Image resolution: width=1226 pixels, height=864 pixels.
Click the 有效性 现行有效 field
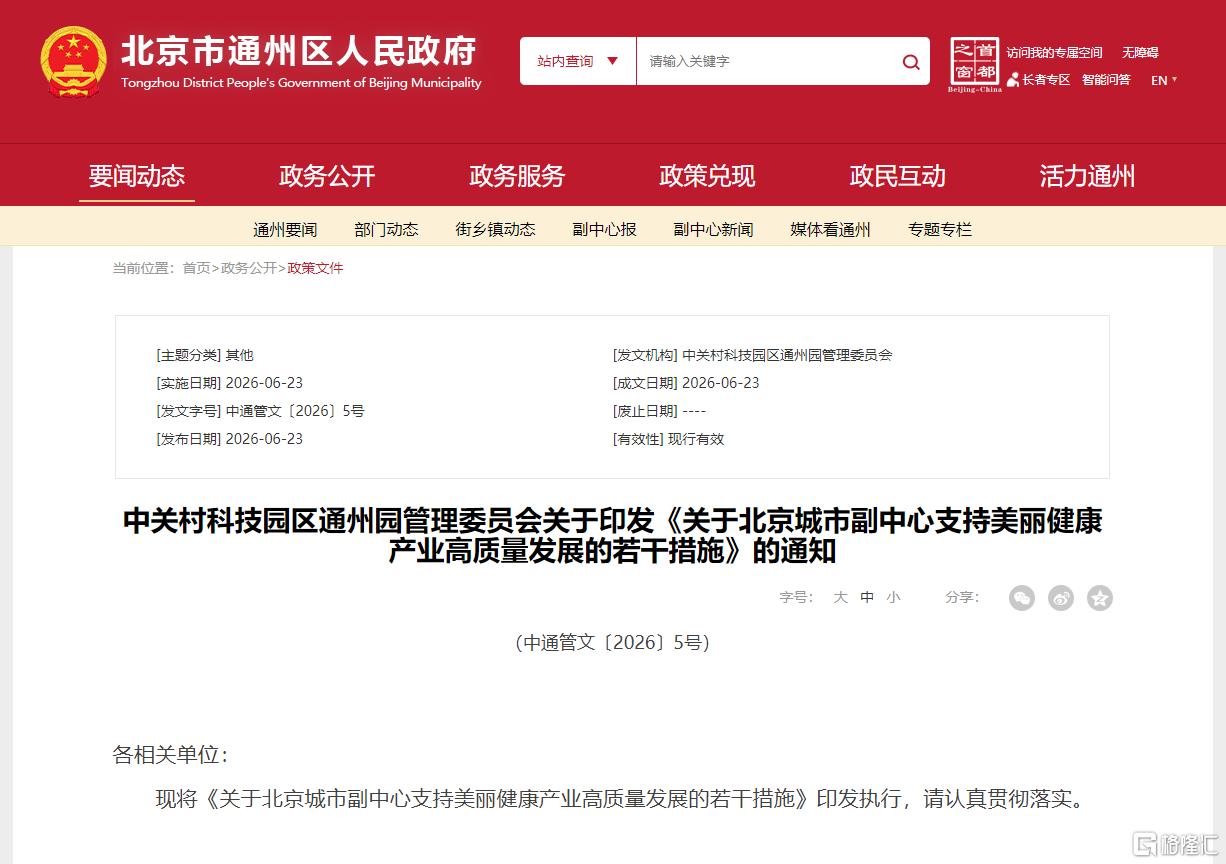point(668,439)
